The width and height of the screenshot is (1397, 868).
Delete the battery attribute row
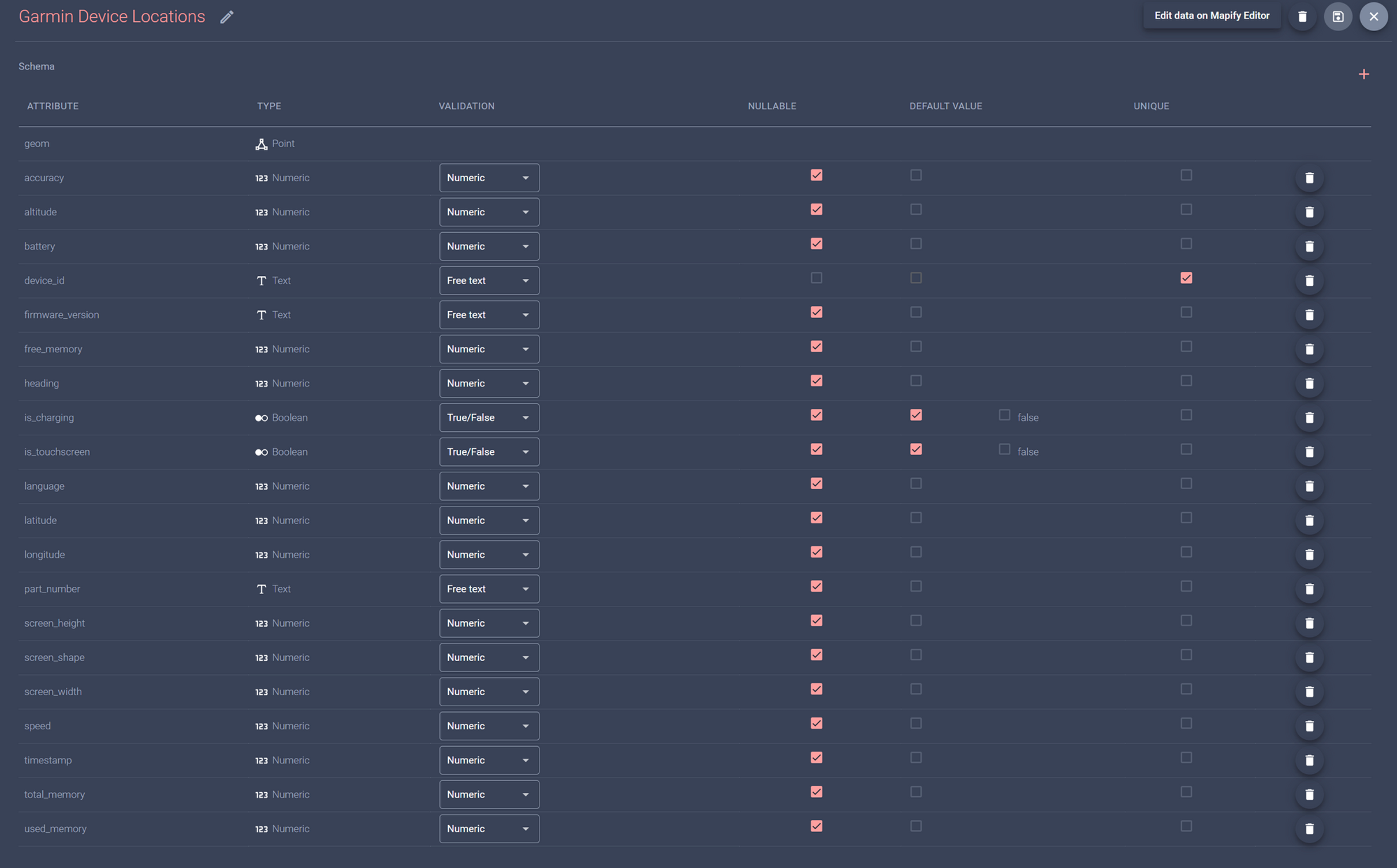pos(1309,246)
